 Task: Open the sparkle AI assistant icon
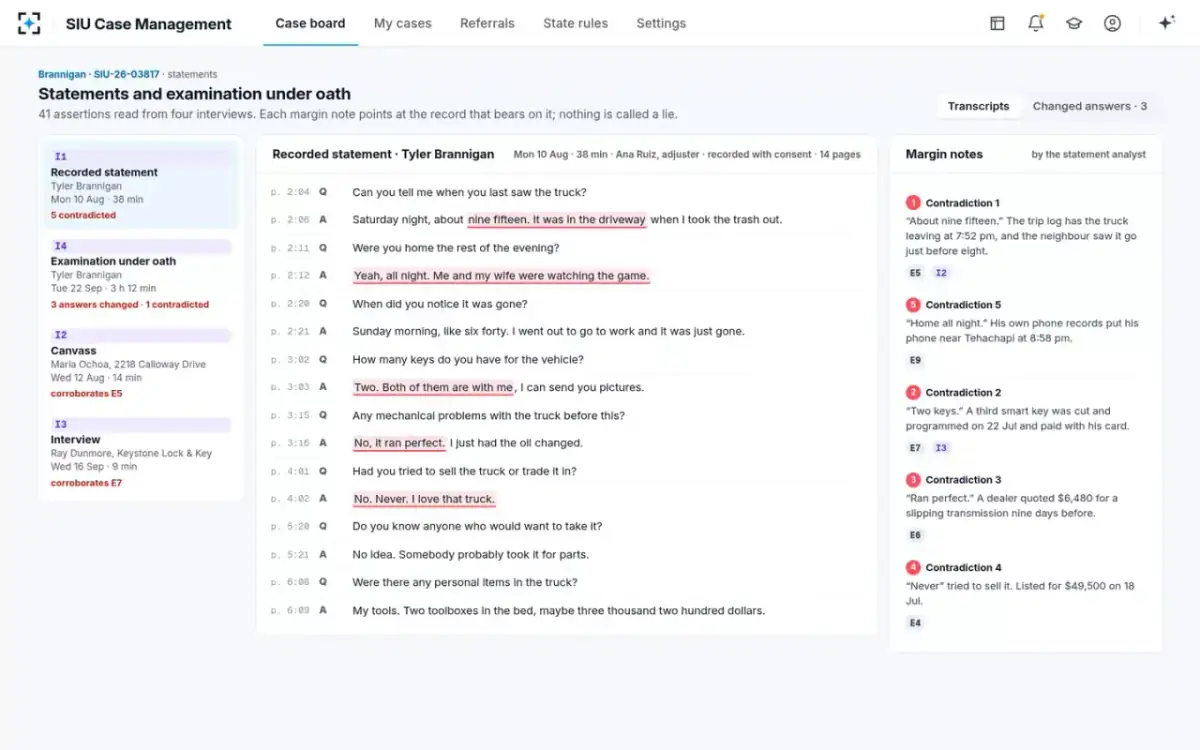click(1166, 23)
